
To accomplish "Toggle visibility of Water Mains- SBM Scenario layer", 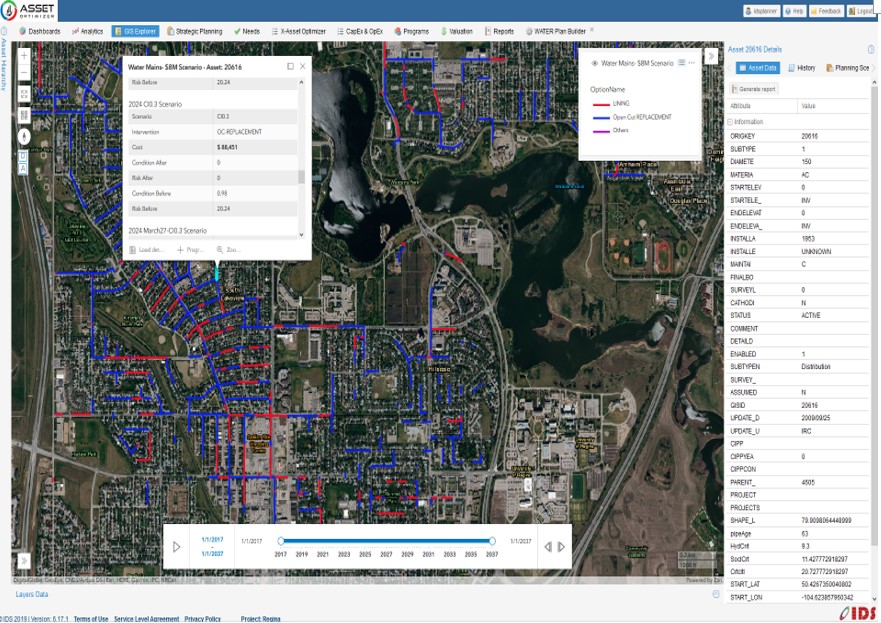I will [597, 60].
